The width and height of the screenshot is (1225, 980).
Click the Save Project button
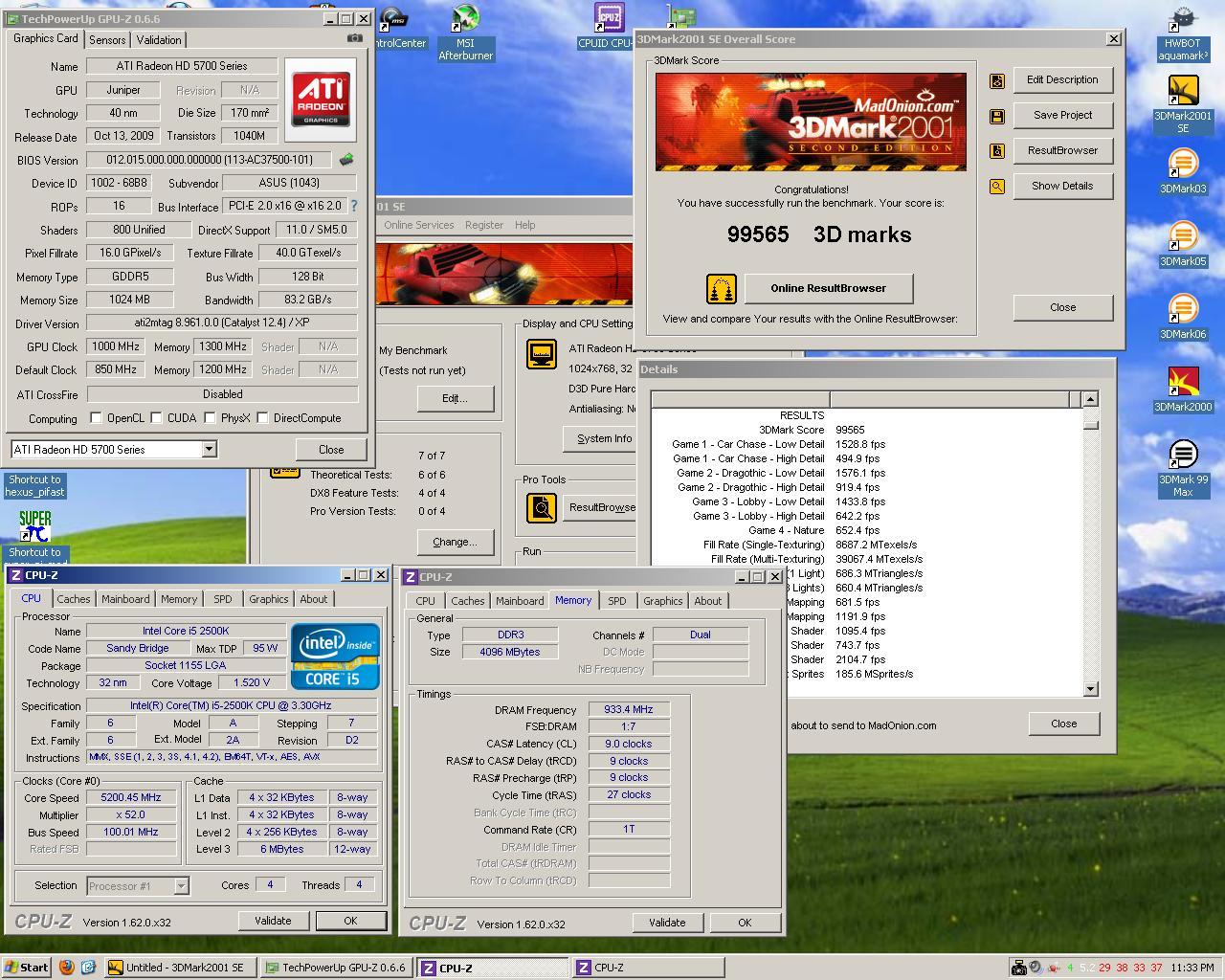pyautogui.click(x=1062, y=116)
